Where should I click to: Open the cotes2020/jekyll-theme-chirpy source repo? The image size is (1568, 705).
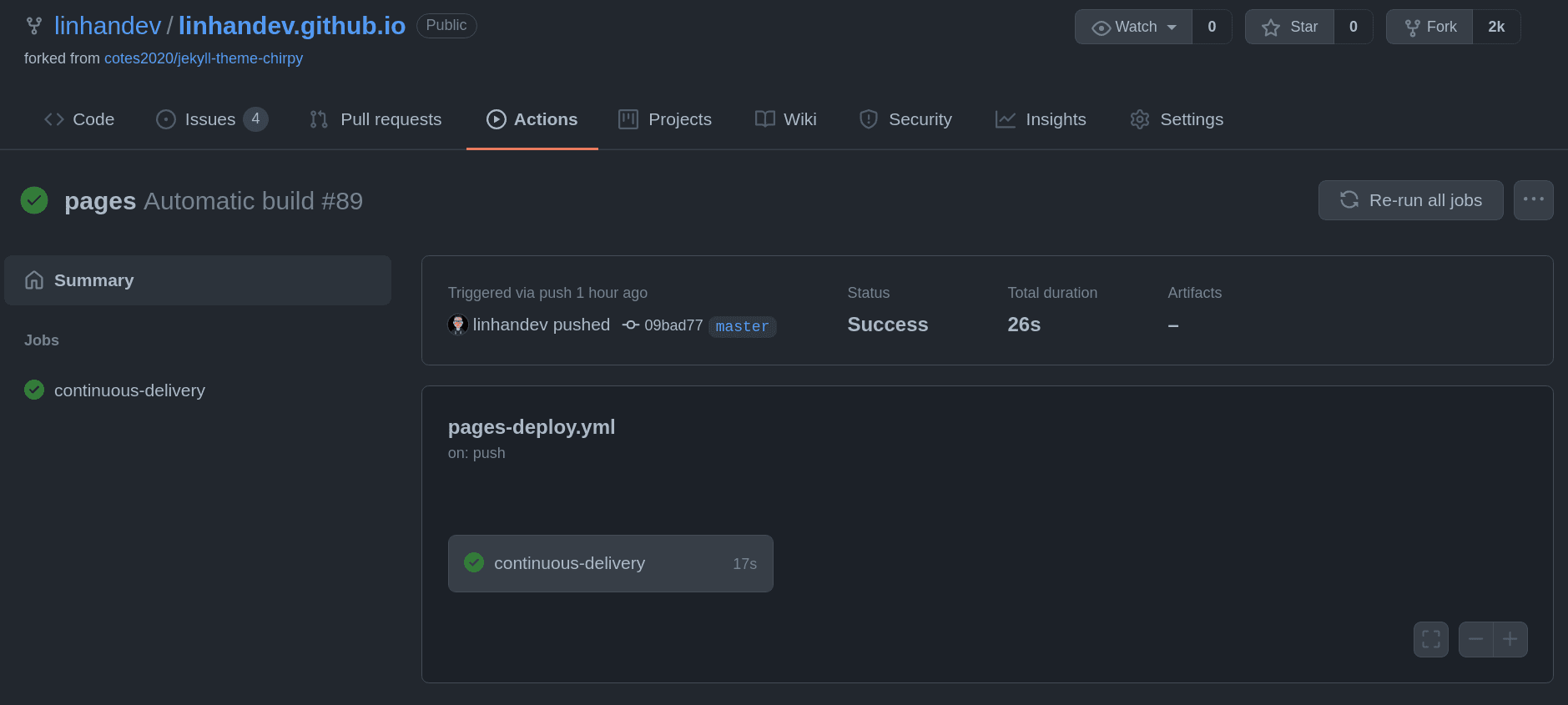(204, 58)
